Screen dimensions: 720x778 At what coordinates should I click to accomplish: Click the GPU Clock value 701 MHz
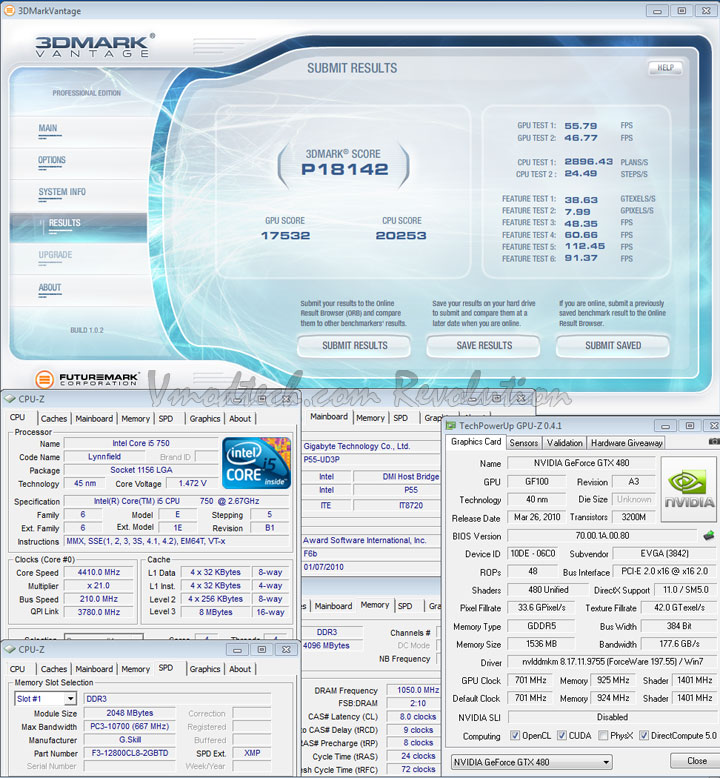(x=530, y=680)
